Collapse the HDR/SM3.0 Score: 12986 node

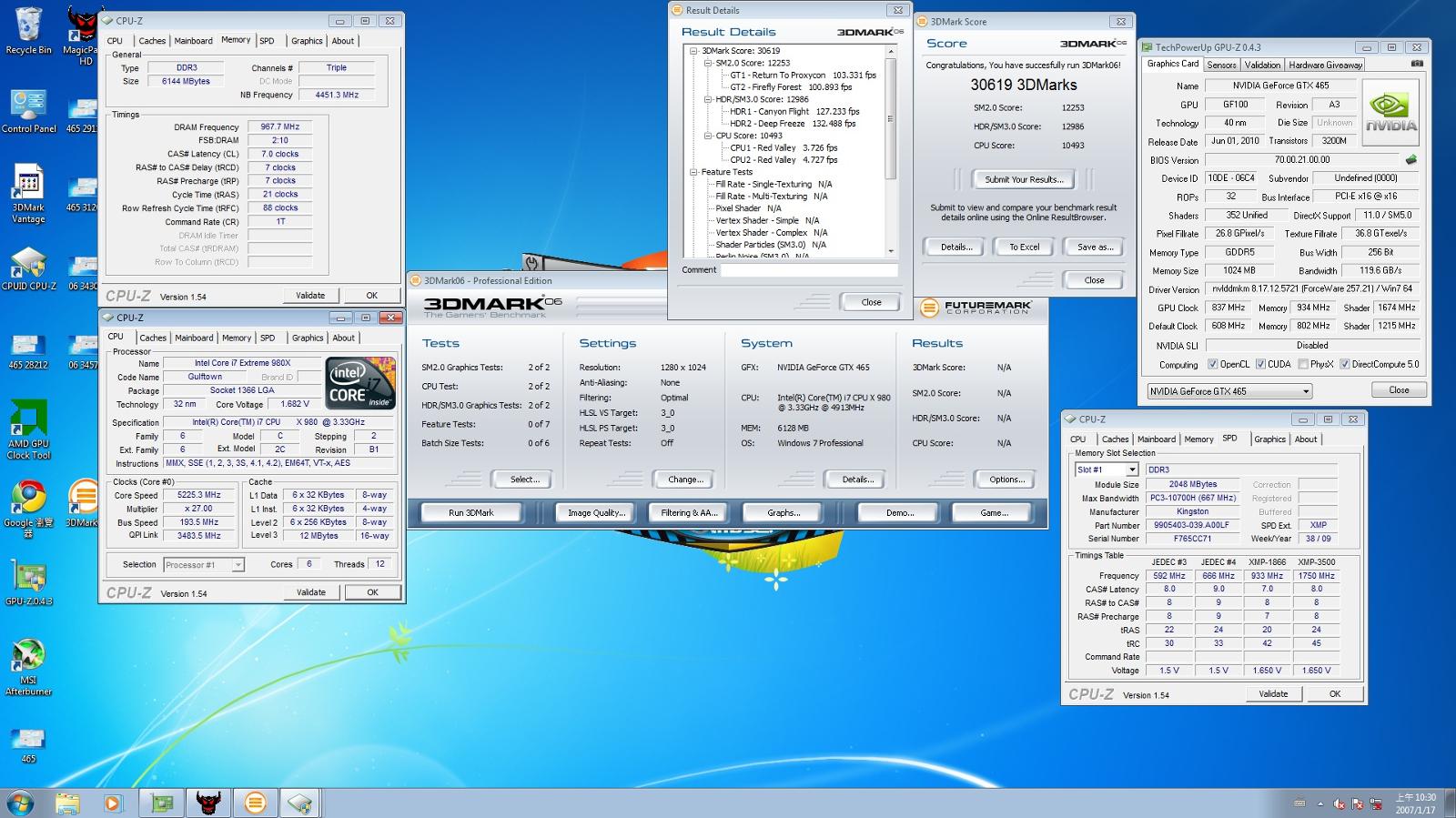point(708,99)
